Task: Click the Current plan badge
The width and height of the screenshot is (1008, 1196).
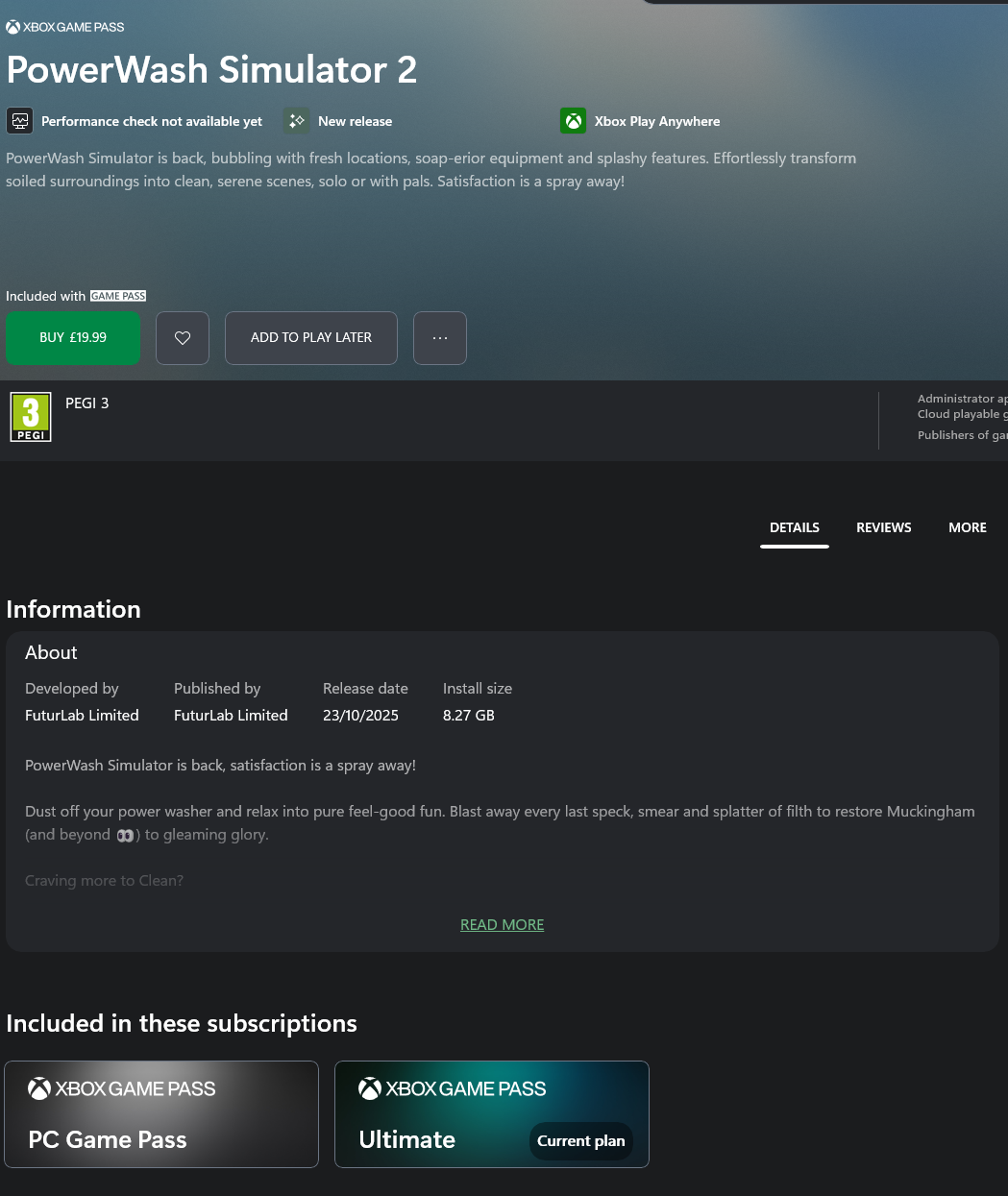Action: click(x=580, y=1141)
